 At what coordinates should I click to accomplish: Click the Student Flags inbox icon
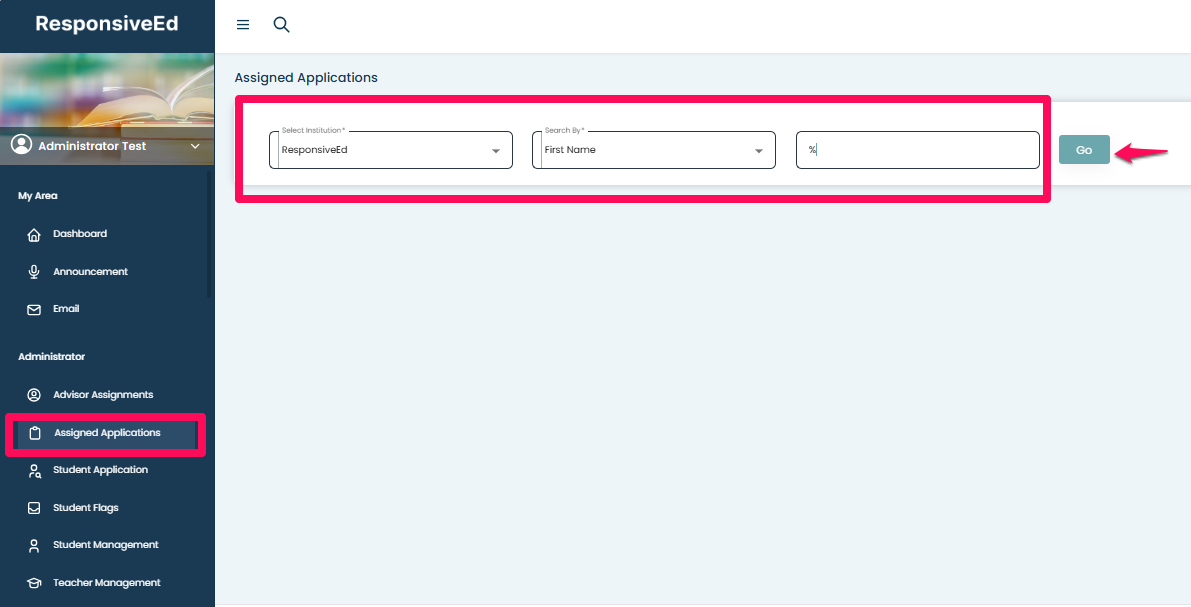(34, 508)
